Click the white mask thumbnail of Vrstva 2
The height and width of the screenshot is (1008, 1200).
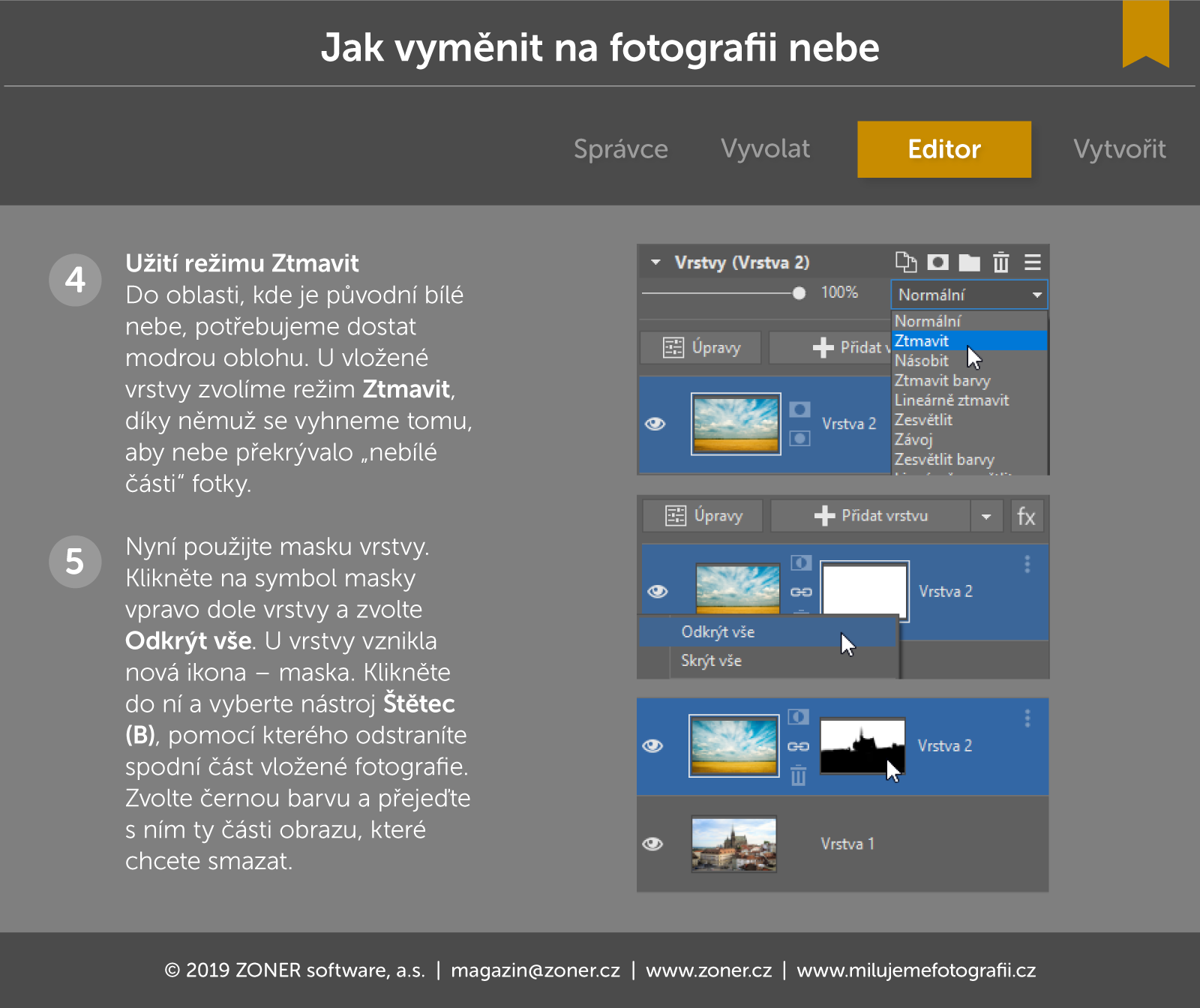click(865, 591)
